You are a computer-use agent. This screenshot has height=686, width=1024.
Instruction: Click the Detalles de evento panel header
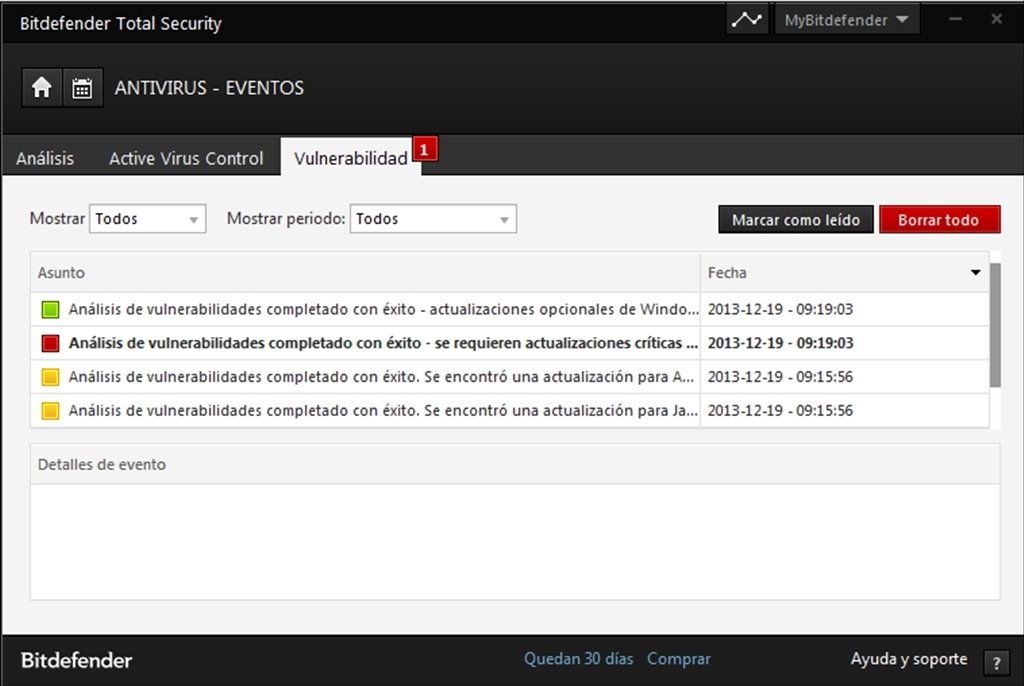coord(515,465)
